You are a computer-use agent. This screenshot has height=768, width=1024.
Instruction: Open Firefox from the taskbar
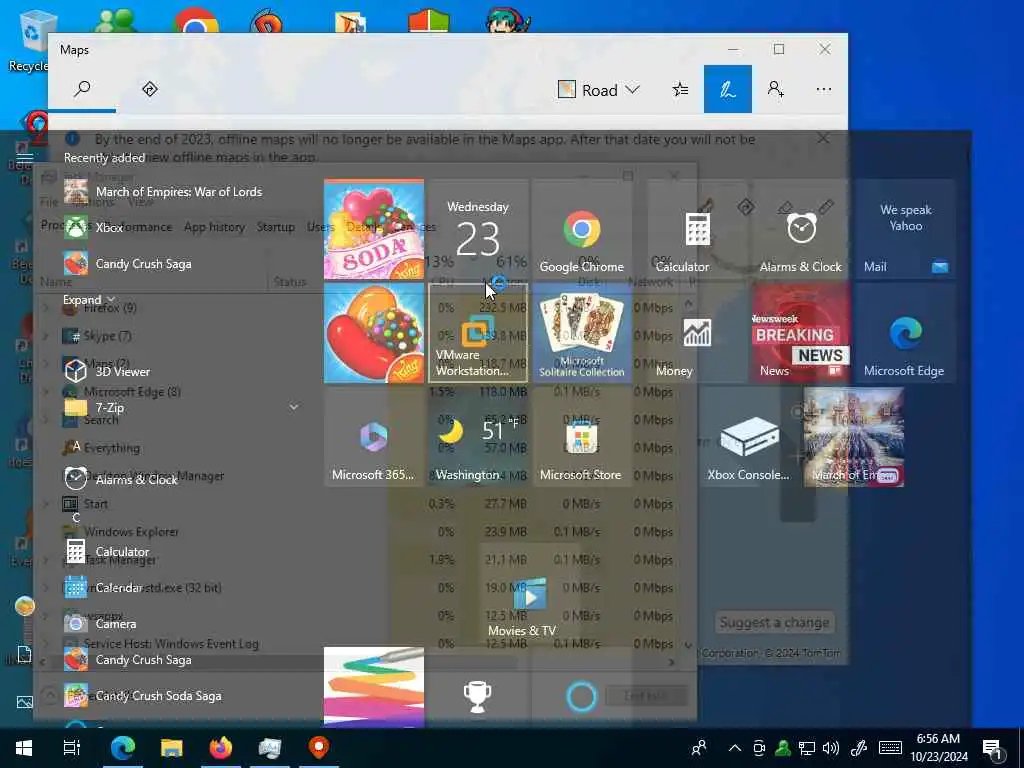pyautogui.click(x=221, y=748)
